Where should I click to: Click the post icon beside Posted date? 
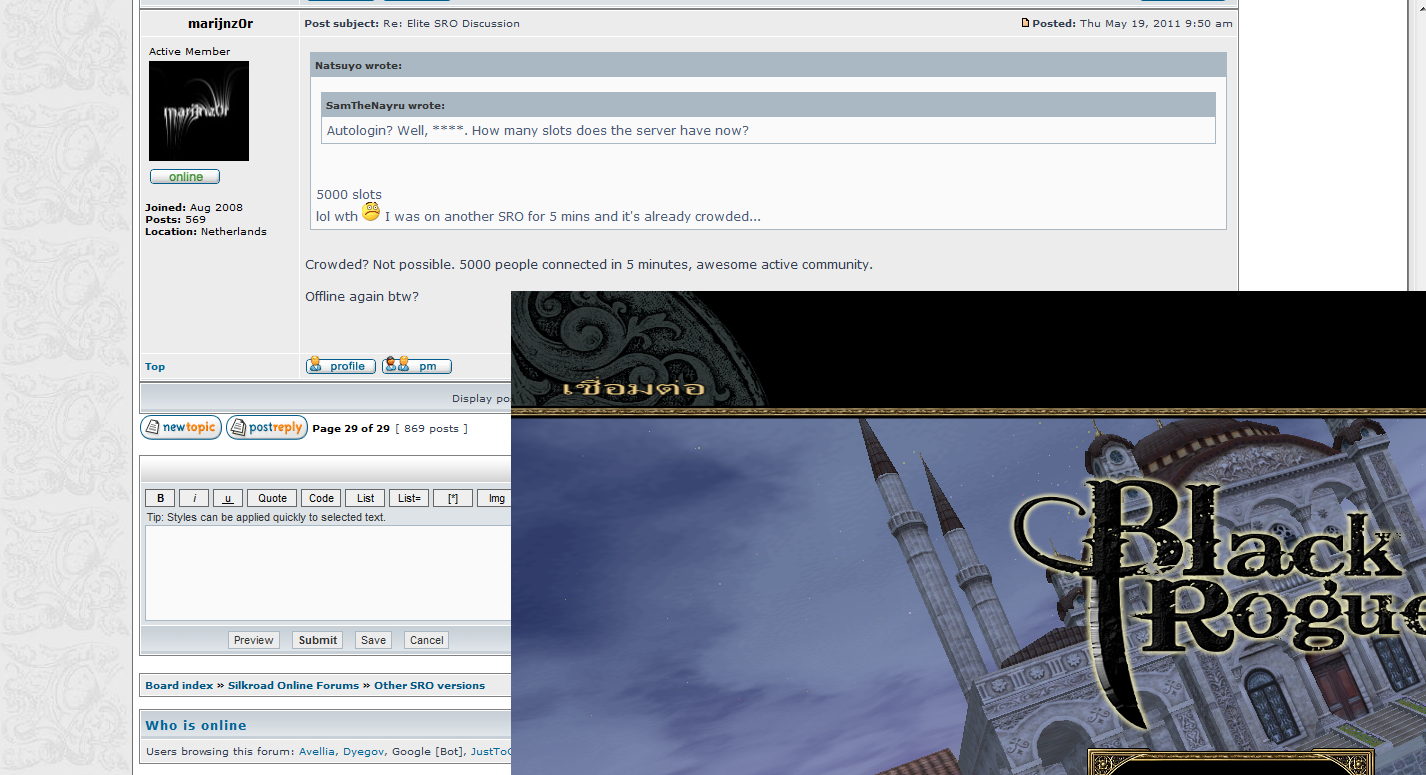pyautogui.click(x=1025, y=23)
